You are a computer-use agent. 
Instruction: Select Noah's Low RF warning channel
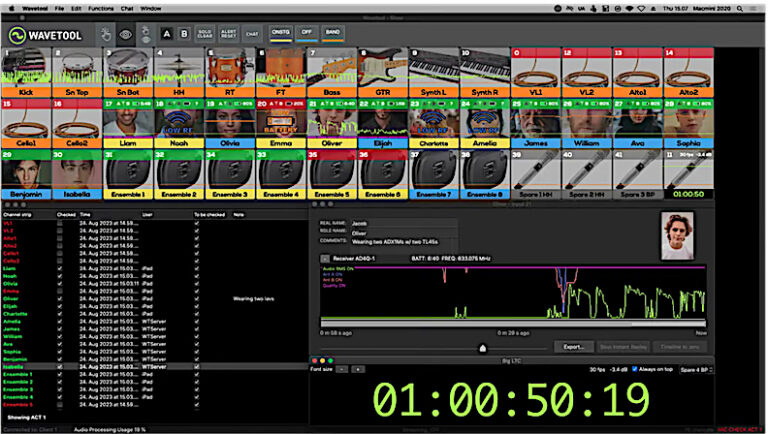(179, 123)
